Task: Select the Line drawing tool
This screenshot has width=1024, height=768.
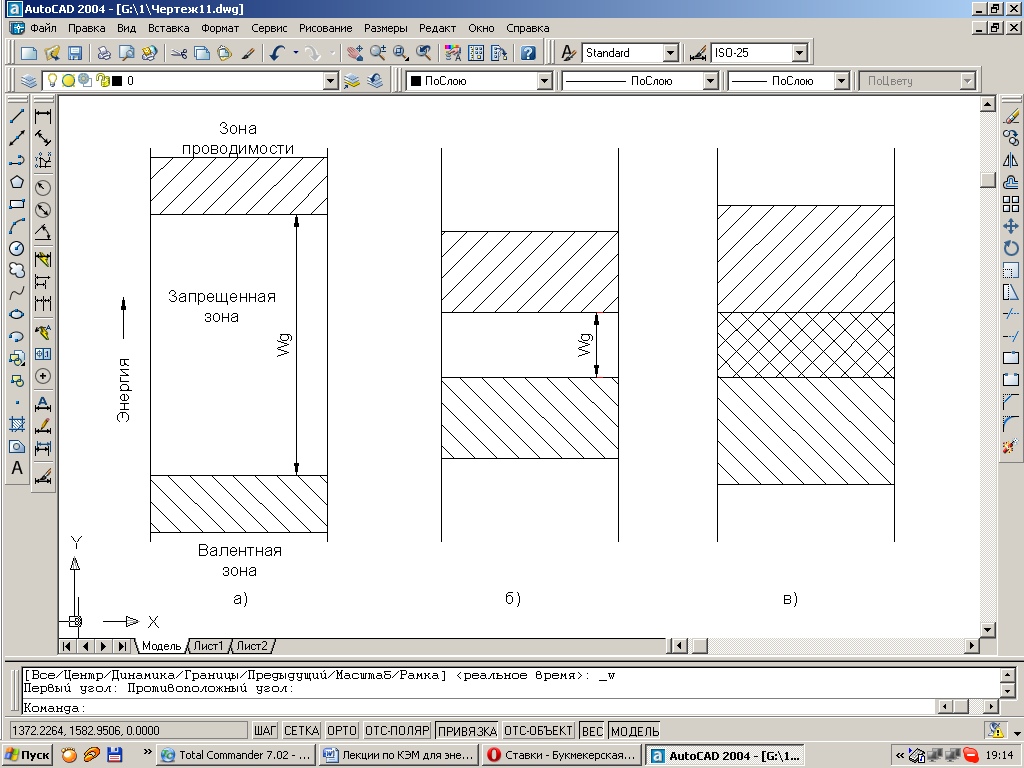Action: [x=17, y=117]
